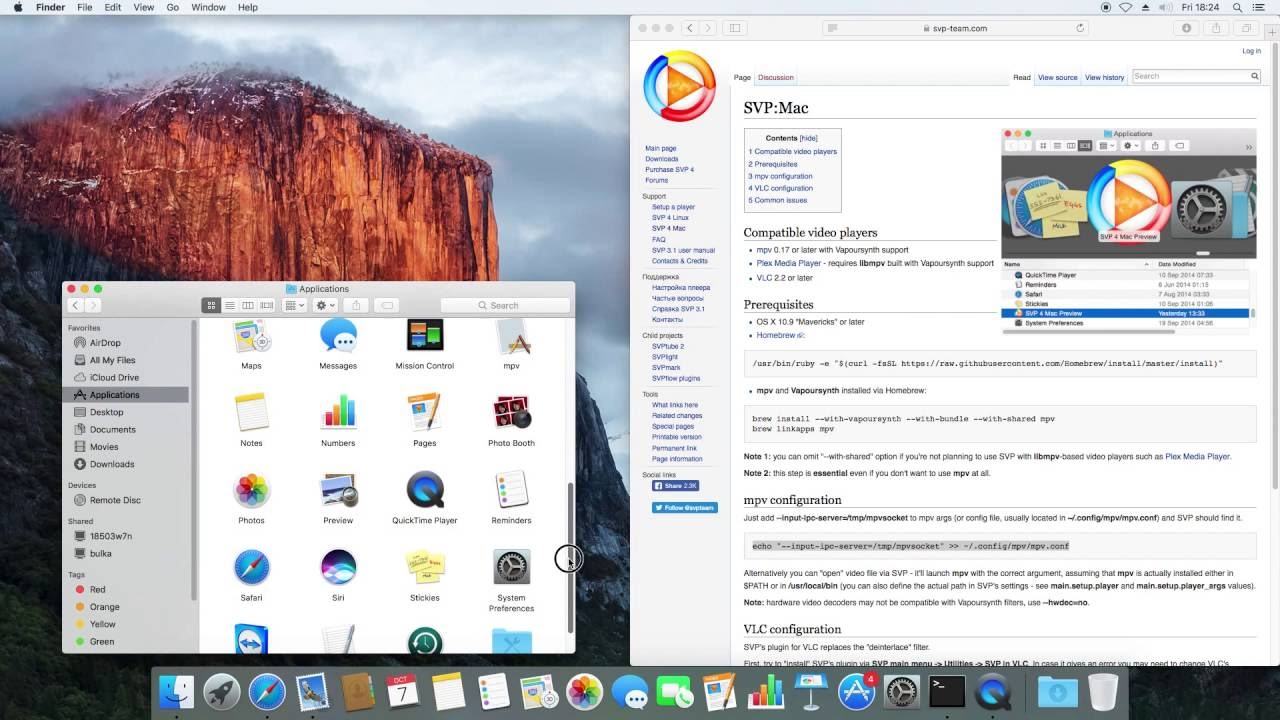This screenshot has height=720, width=1280.
Task: Select the Pages app icon in Finder
Action: click(425, 412)
